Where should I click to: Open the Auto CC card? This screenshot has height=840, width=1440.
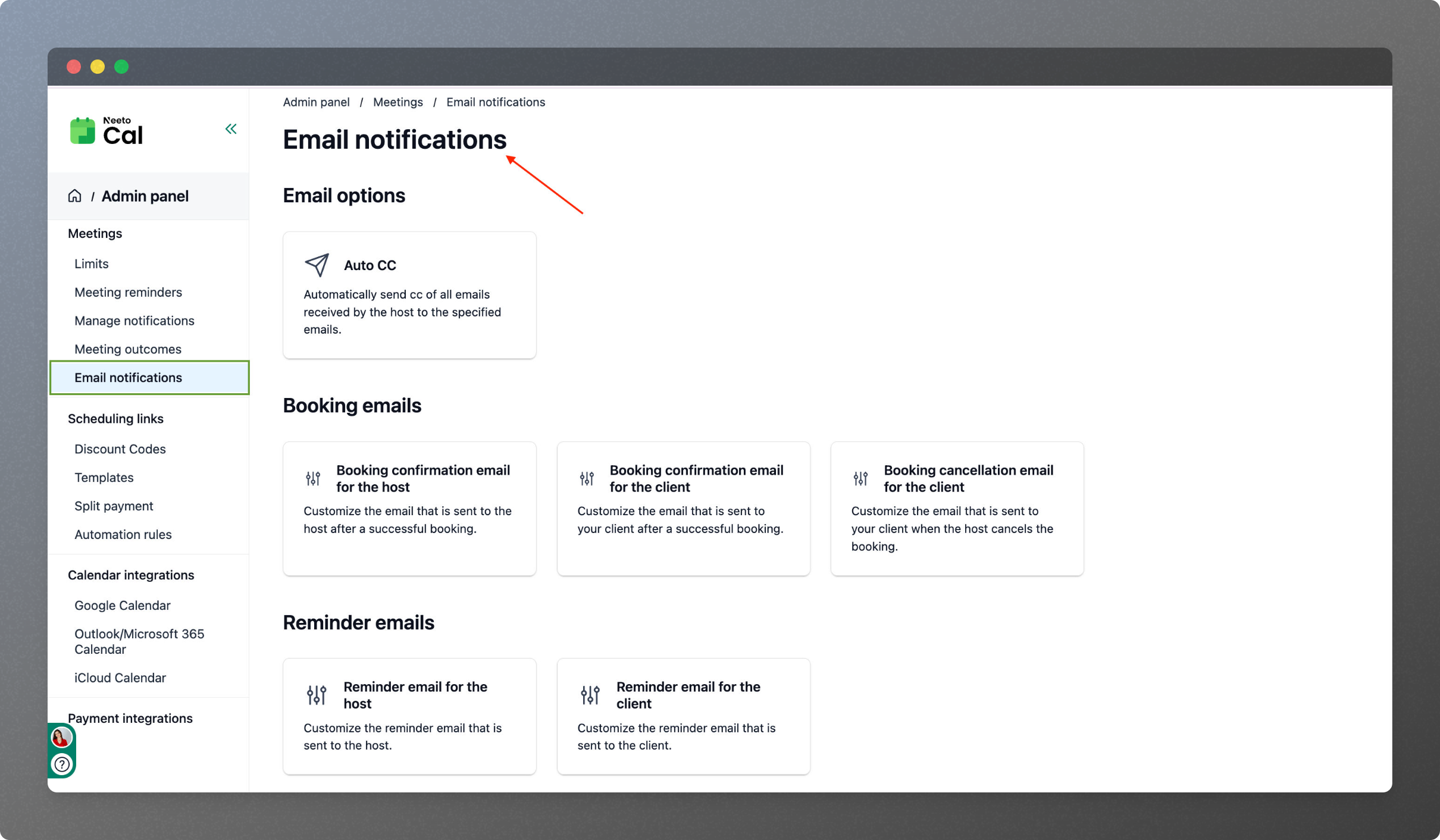(x=409, y=296)
